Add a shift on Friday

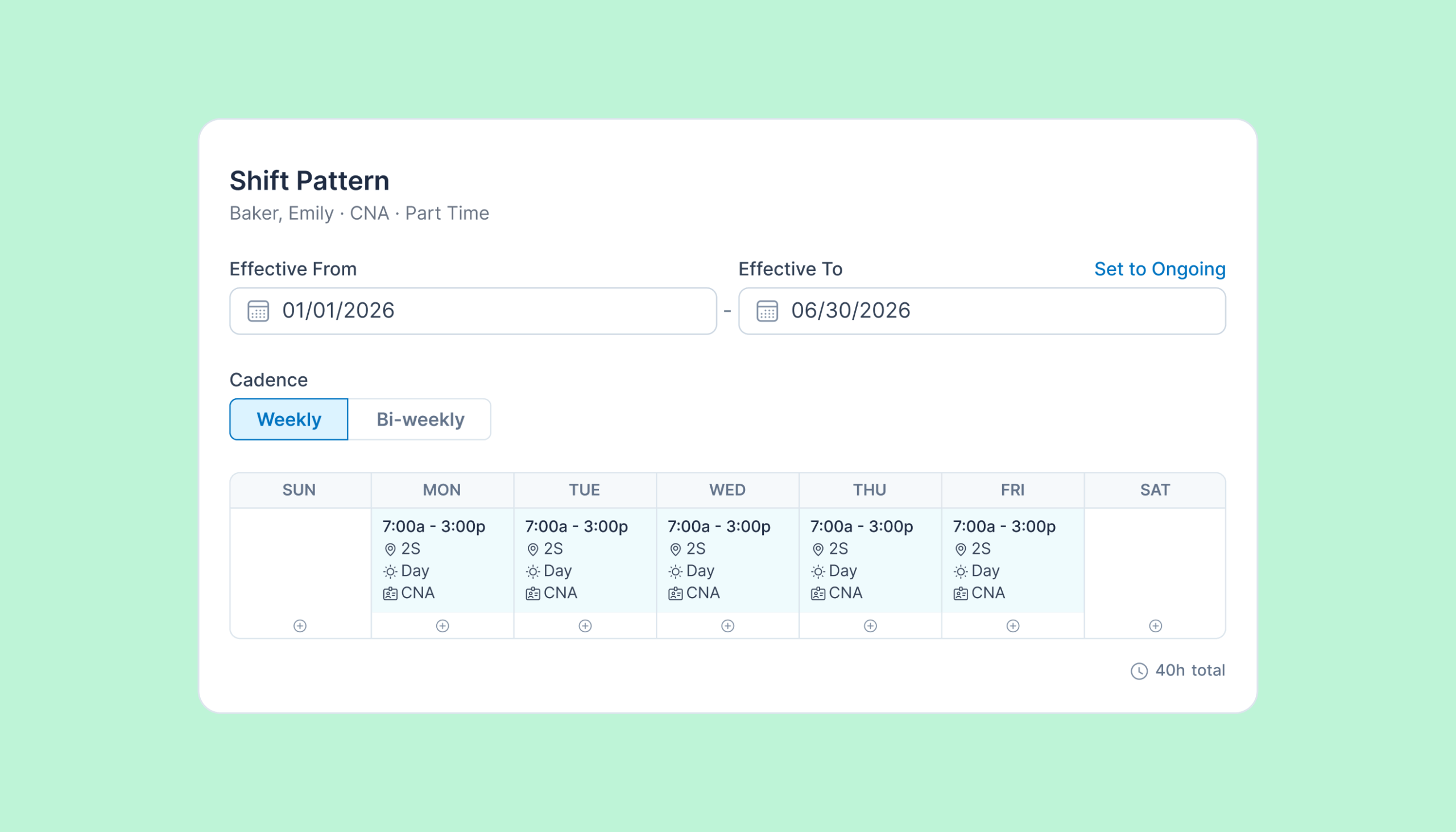1013,626
